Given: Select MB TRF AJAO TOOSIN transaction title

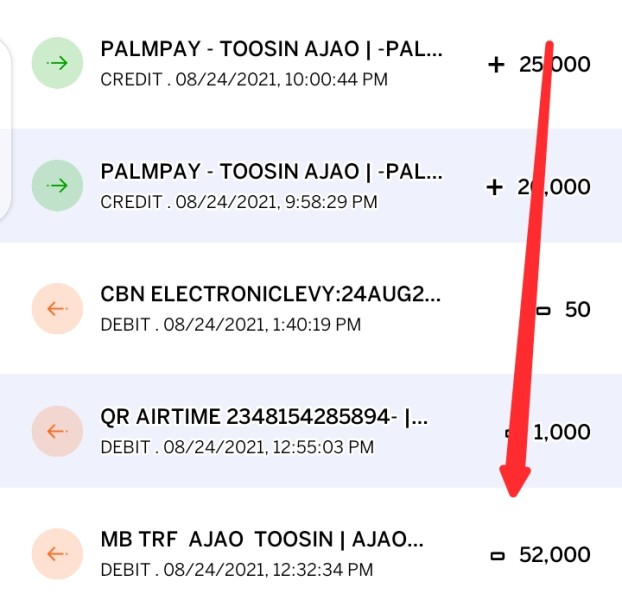Looking at the screenshot, I should tap(262, 539).
